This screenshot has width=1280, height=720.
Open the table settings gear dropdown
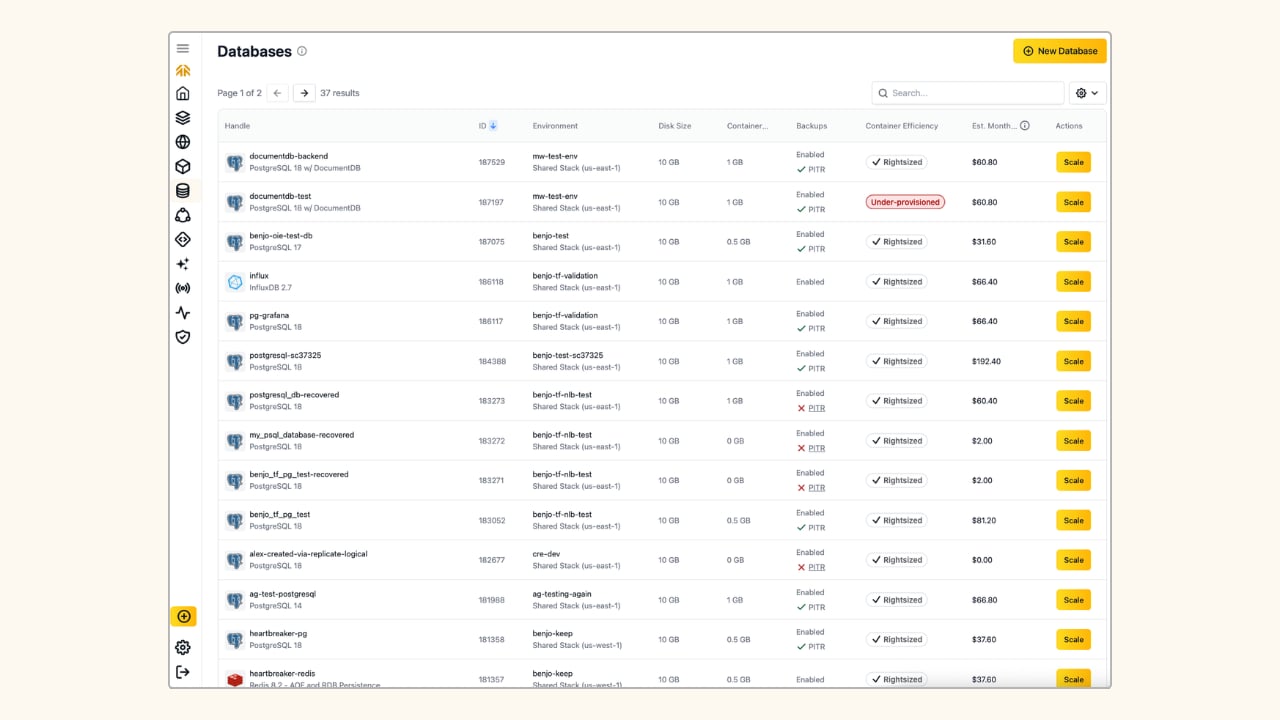(x=1087, y=93)
